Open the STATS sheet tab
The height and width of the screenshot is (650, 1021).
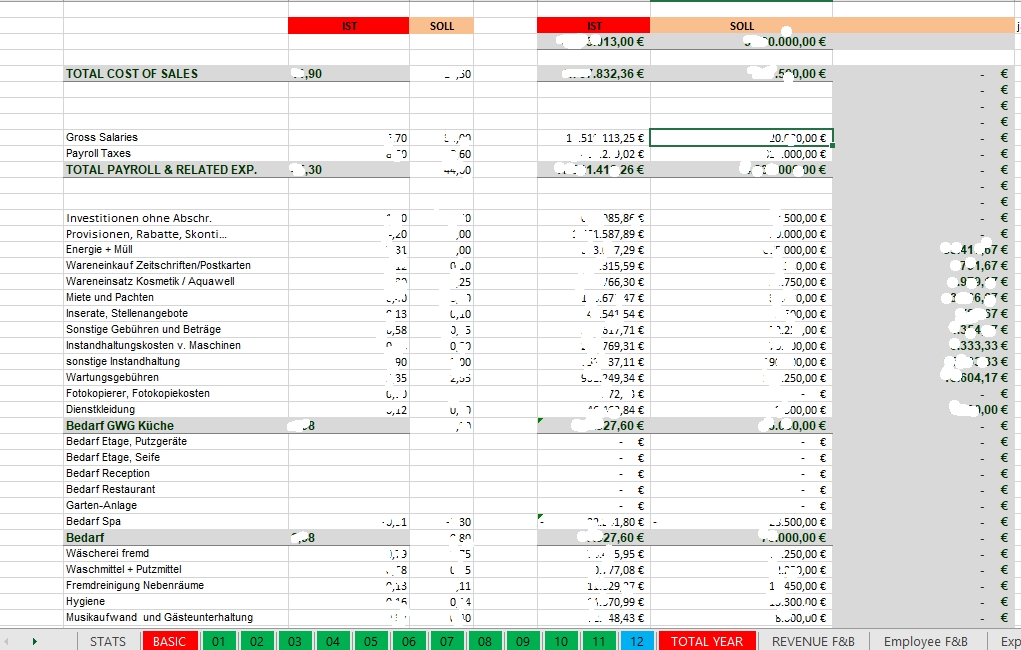pyautogui.click(x=108, y=641)
